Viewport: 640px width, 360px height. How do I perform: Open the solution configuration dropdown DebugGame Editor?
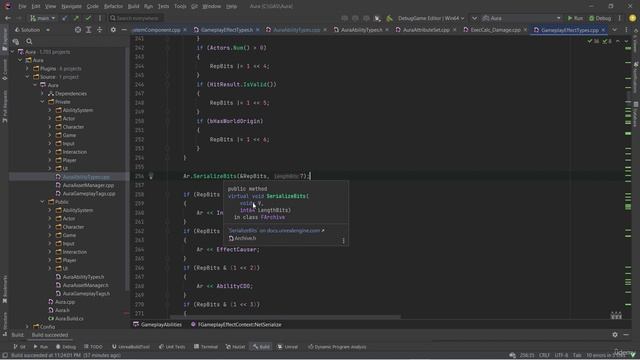tap(431, 18)
